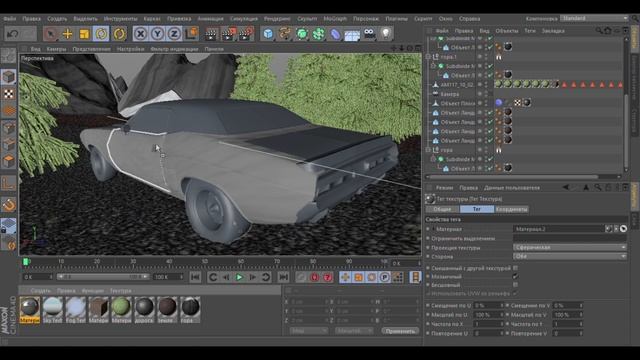Jump to the timeline start
The width and height of the screenshot is (640, 360).
coord(195,277)
